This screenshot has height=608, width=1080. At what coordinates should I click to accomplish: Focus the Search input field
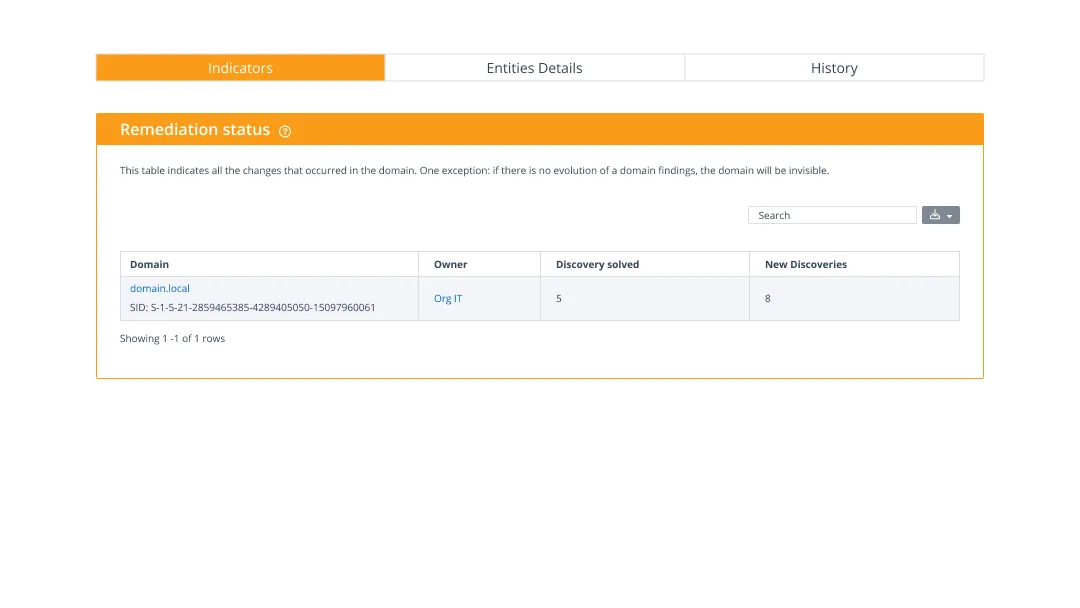(x=832, y=215)
